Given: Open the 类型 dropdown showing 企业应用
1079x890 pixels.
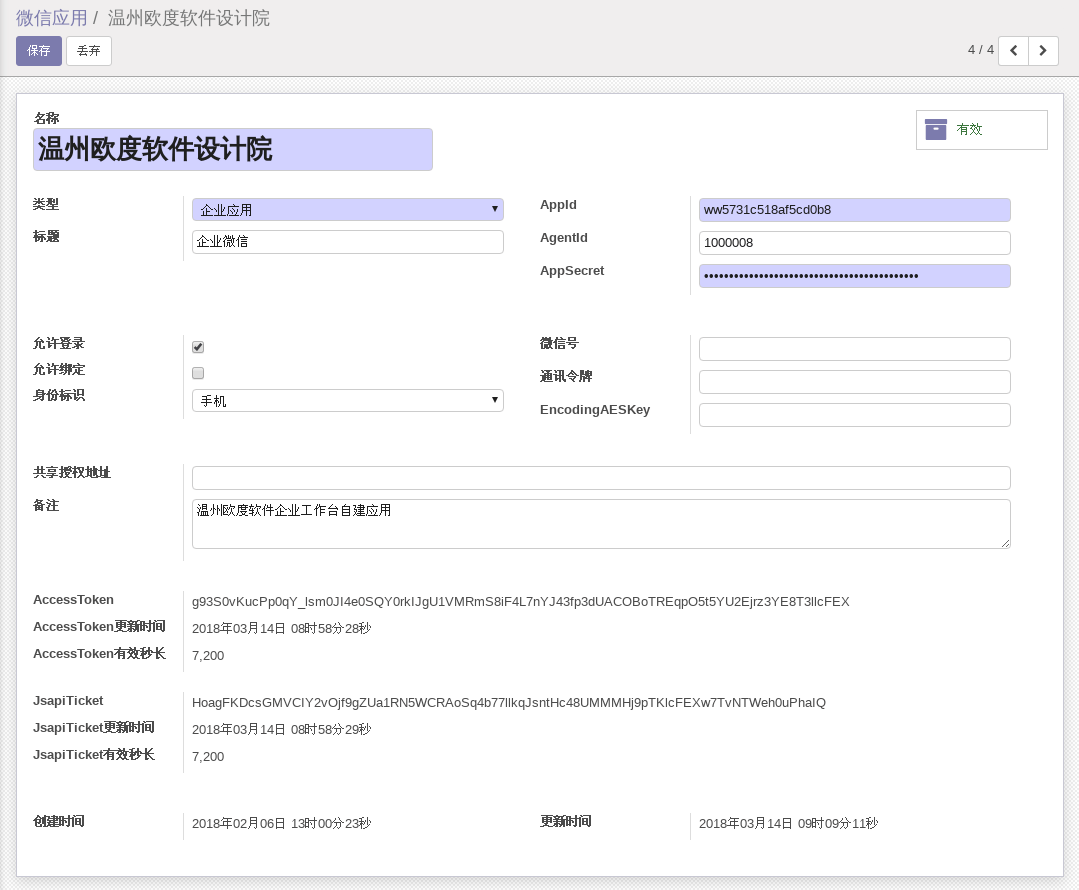Looking at the screenshot, I should click(x=348, y=209).
